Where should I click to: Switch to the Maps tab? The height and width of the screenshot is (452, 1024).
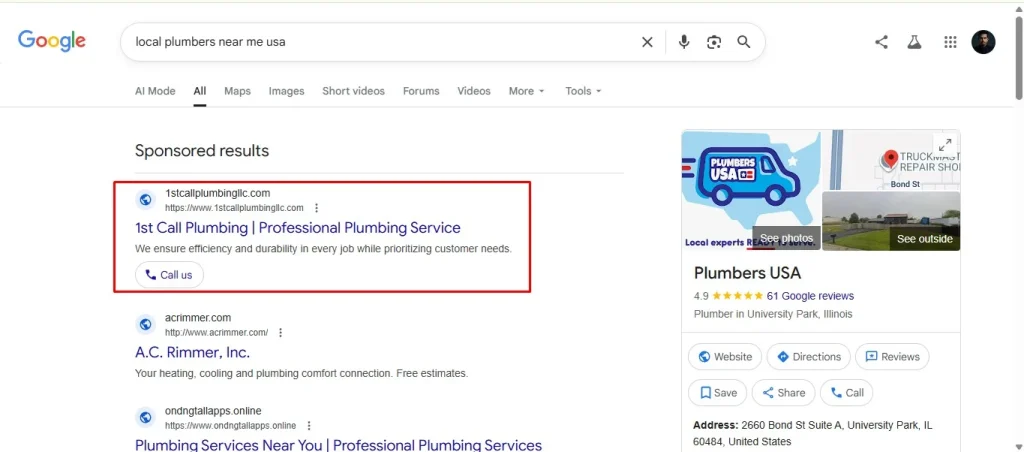click(x=237, y=91)
